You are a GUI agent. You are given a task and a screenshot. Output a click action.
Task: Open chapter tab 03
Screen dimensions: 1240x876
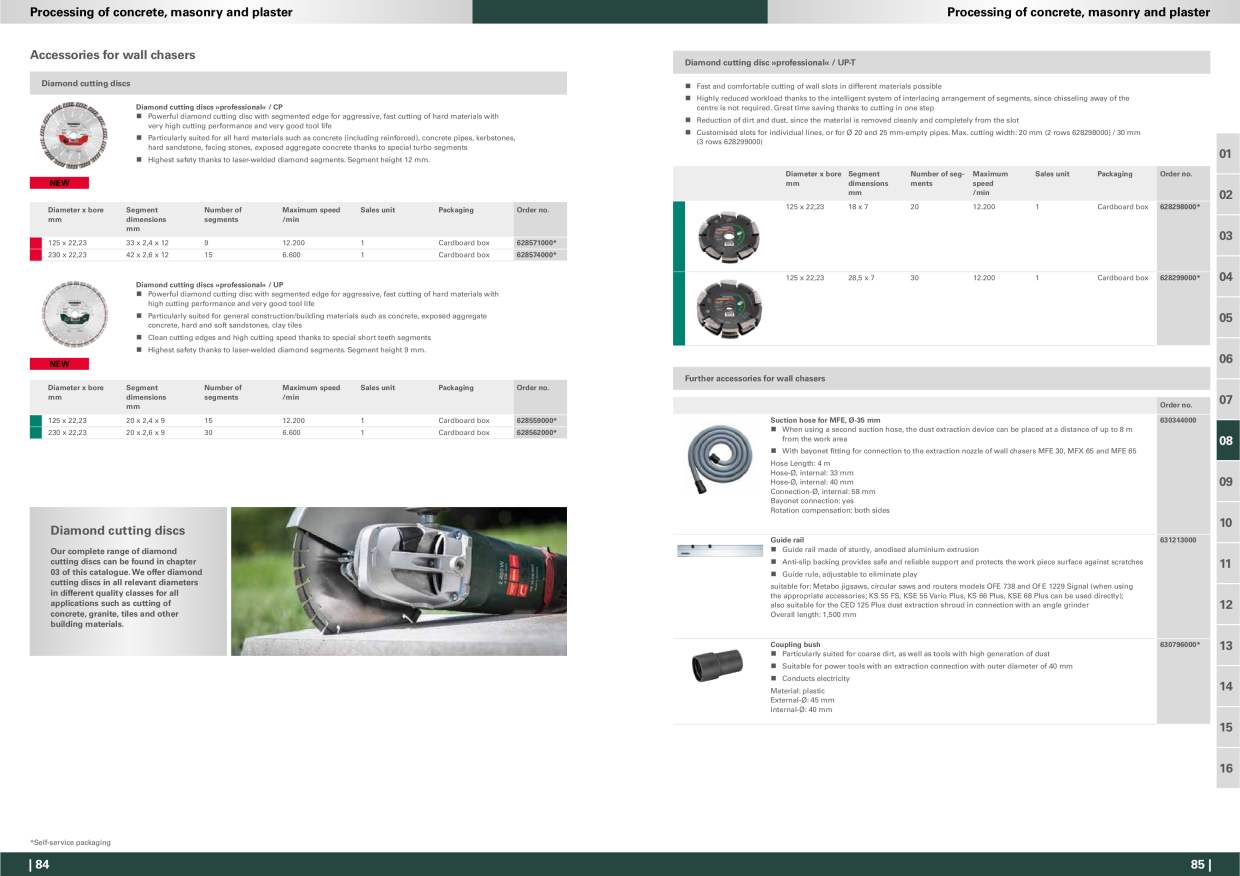1227,235
